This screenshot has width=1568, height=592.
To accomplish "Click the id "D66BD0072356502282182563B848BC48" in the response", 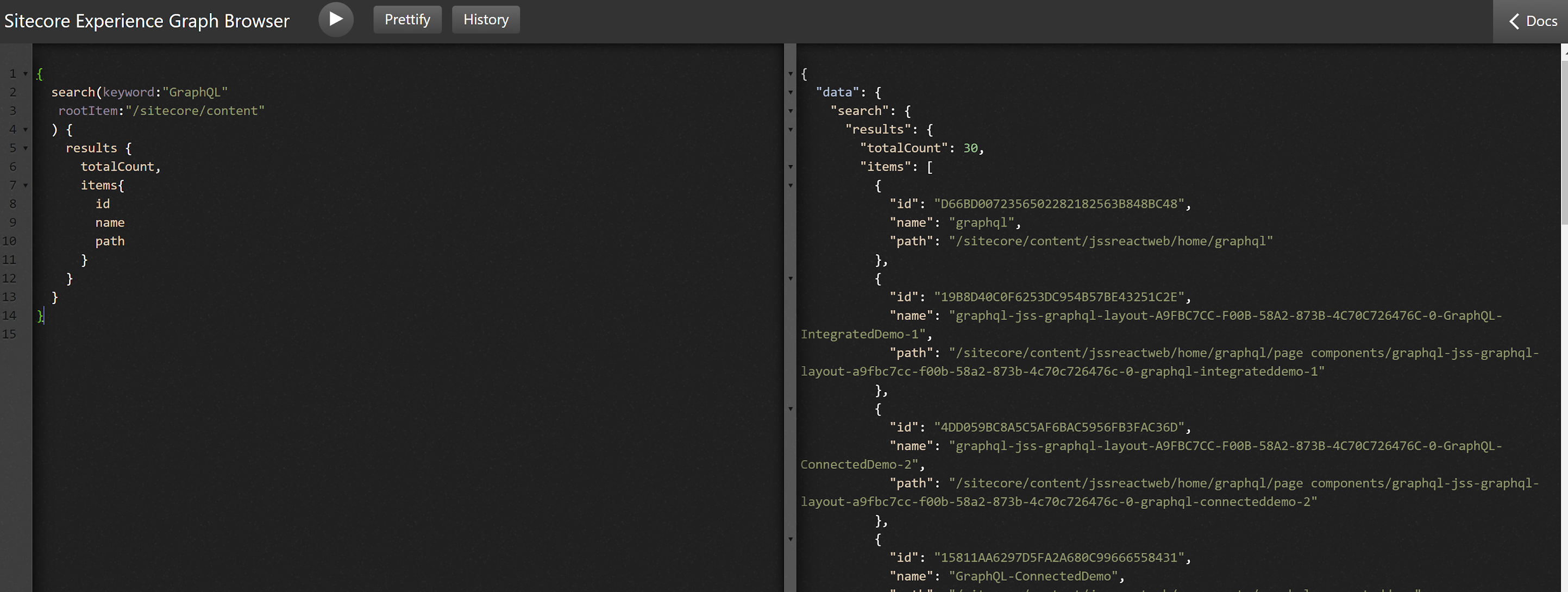I will point(1059,204).
